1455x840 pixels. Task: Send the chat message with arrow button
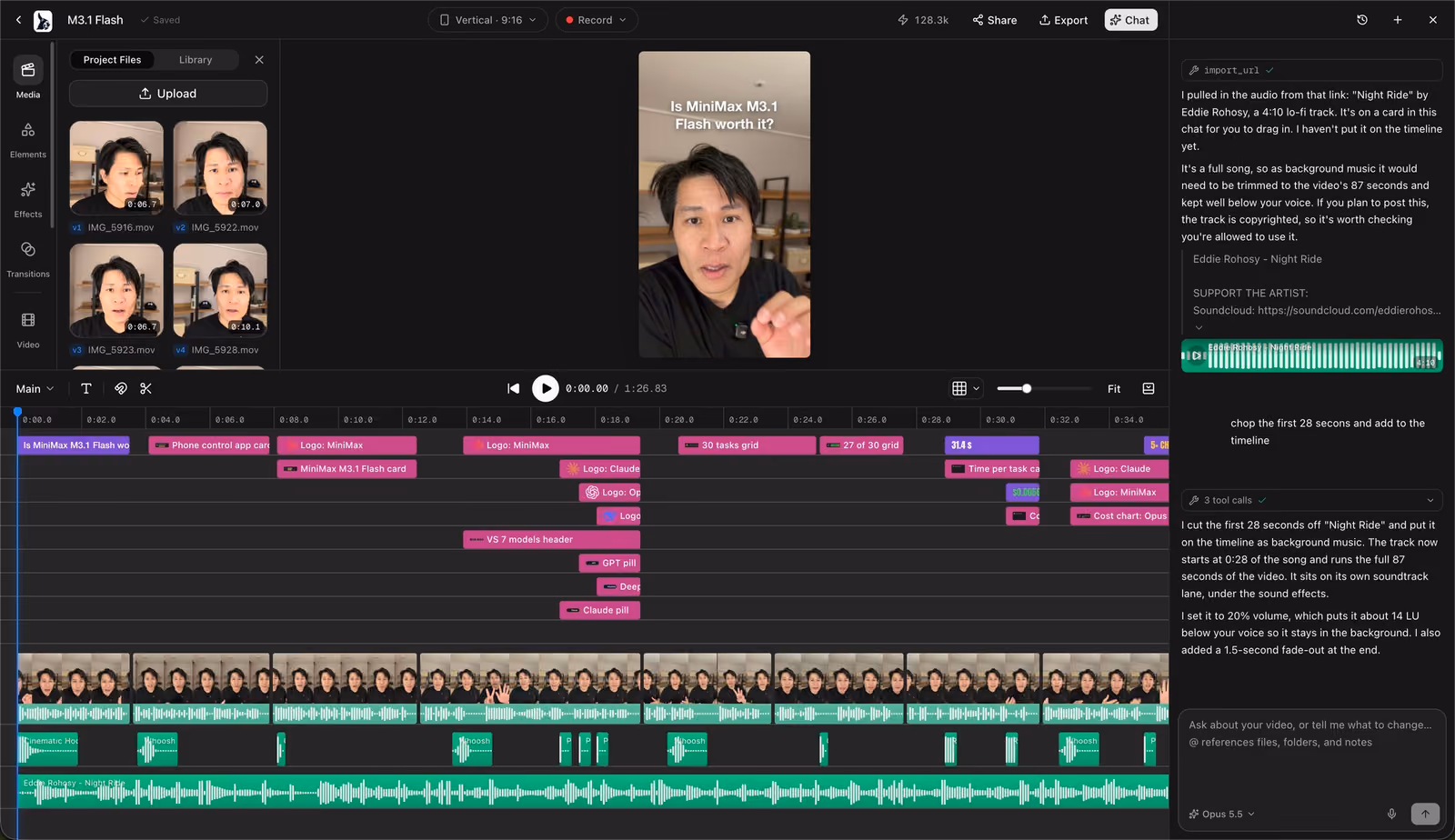point(1425,814)
